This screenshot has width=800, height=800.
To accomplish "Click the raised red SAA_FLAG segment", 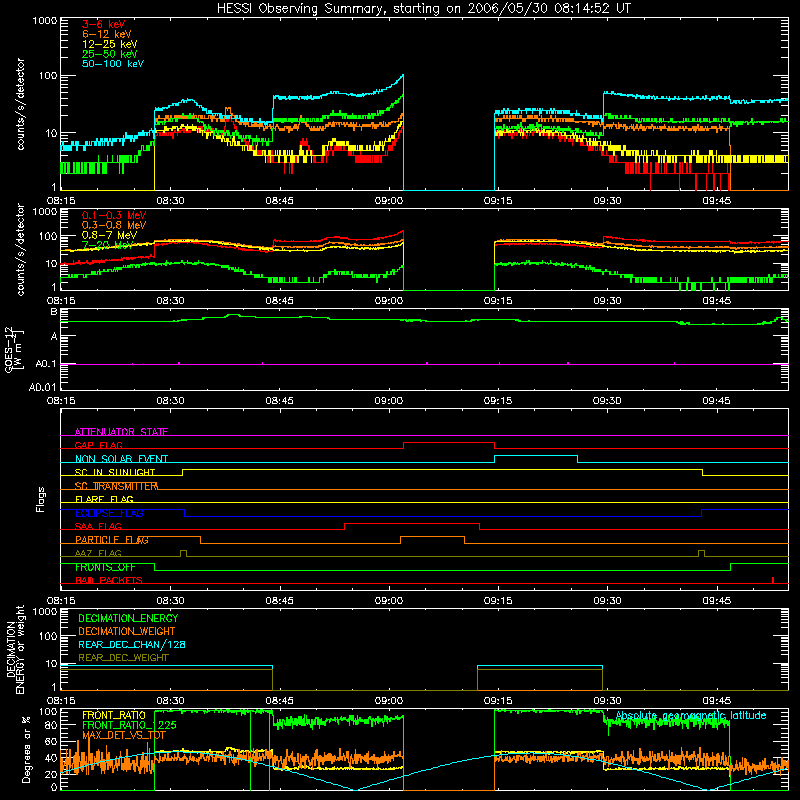I will [x=412, y=523].
